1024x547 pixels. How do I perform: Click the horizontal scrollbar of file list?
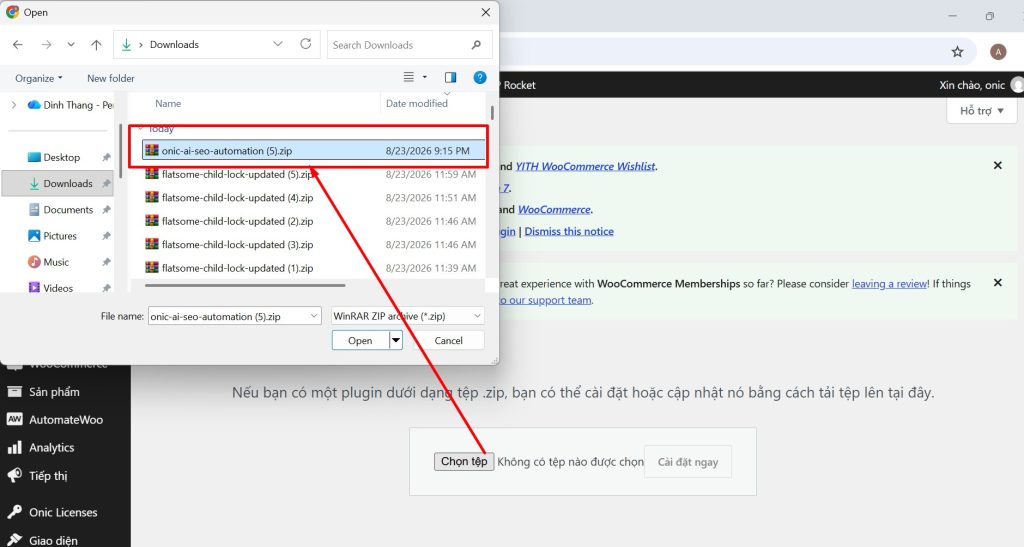pos(245,285)
